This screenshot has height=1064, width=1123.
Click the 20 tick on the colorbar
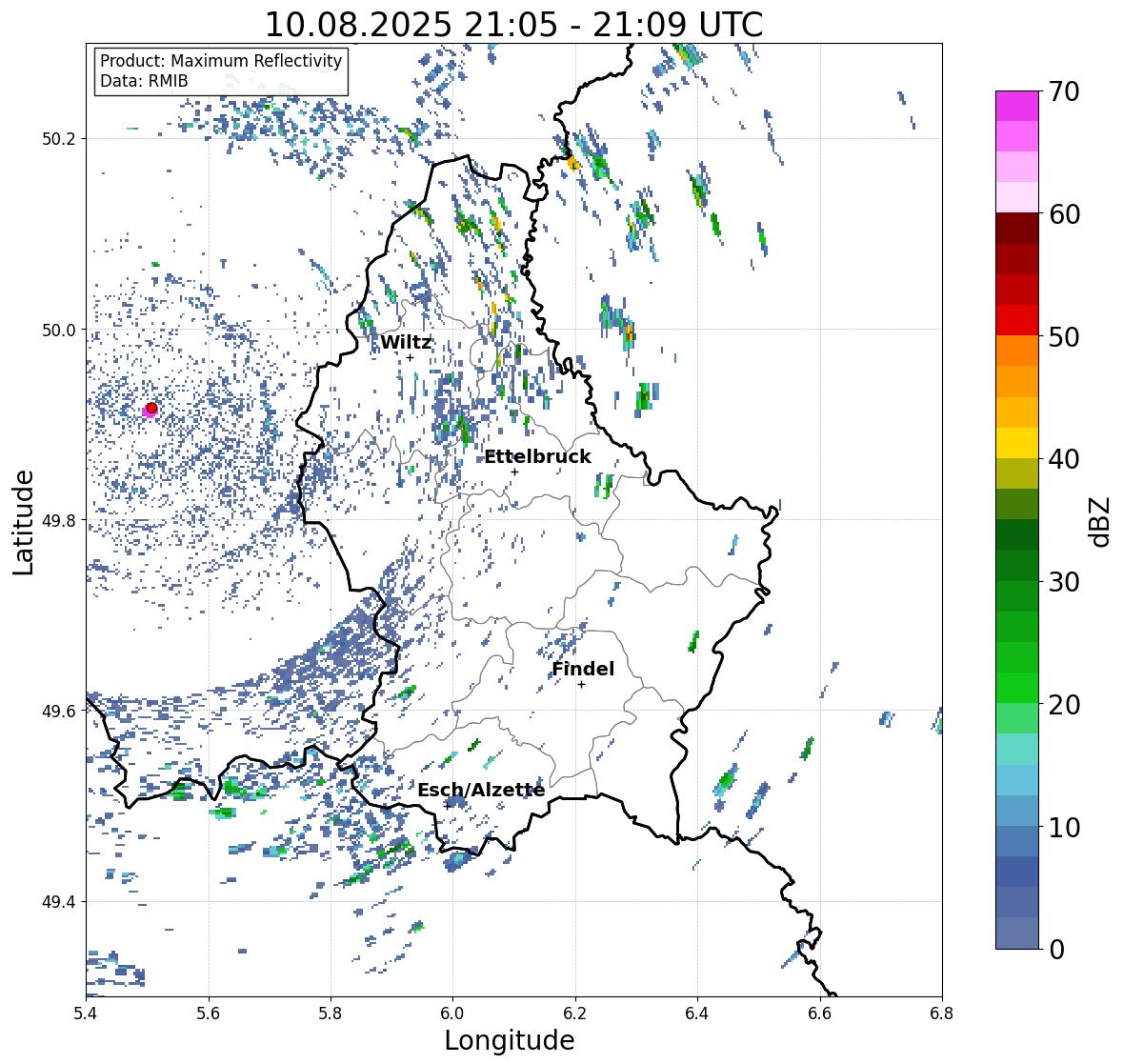pyautogui.click(x=1064, y=705)
